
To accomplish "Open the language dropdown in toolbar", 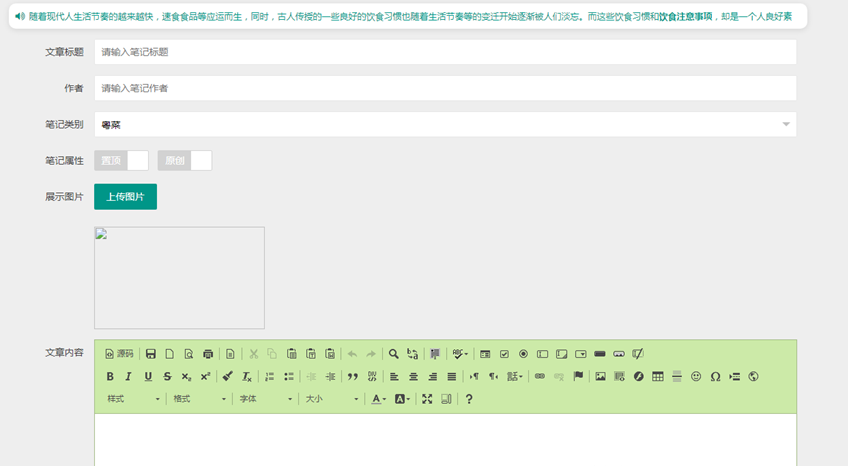I will coord(514,377).
